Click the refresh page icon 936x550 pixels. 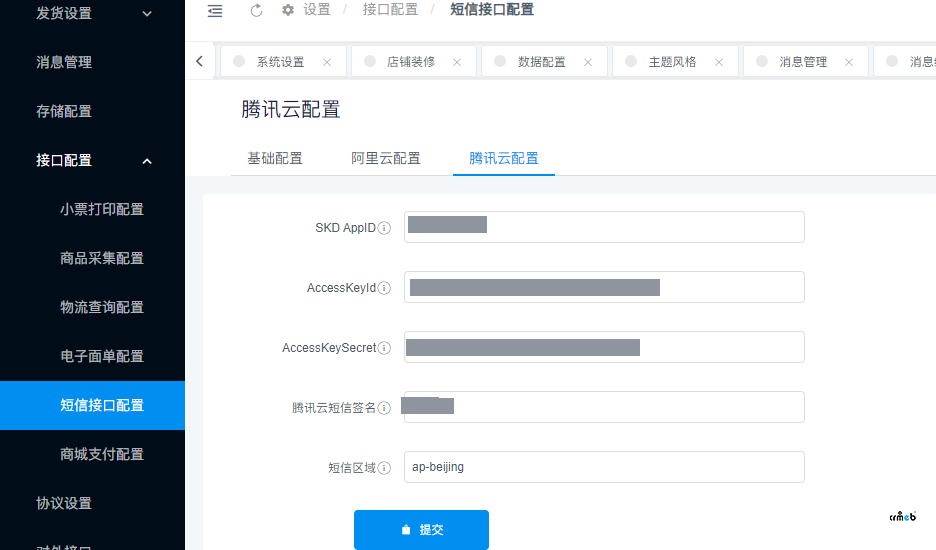pos(256,11)
